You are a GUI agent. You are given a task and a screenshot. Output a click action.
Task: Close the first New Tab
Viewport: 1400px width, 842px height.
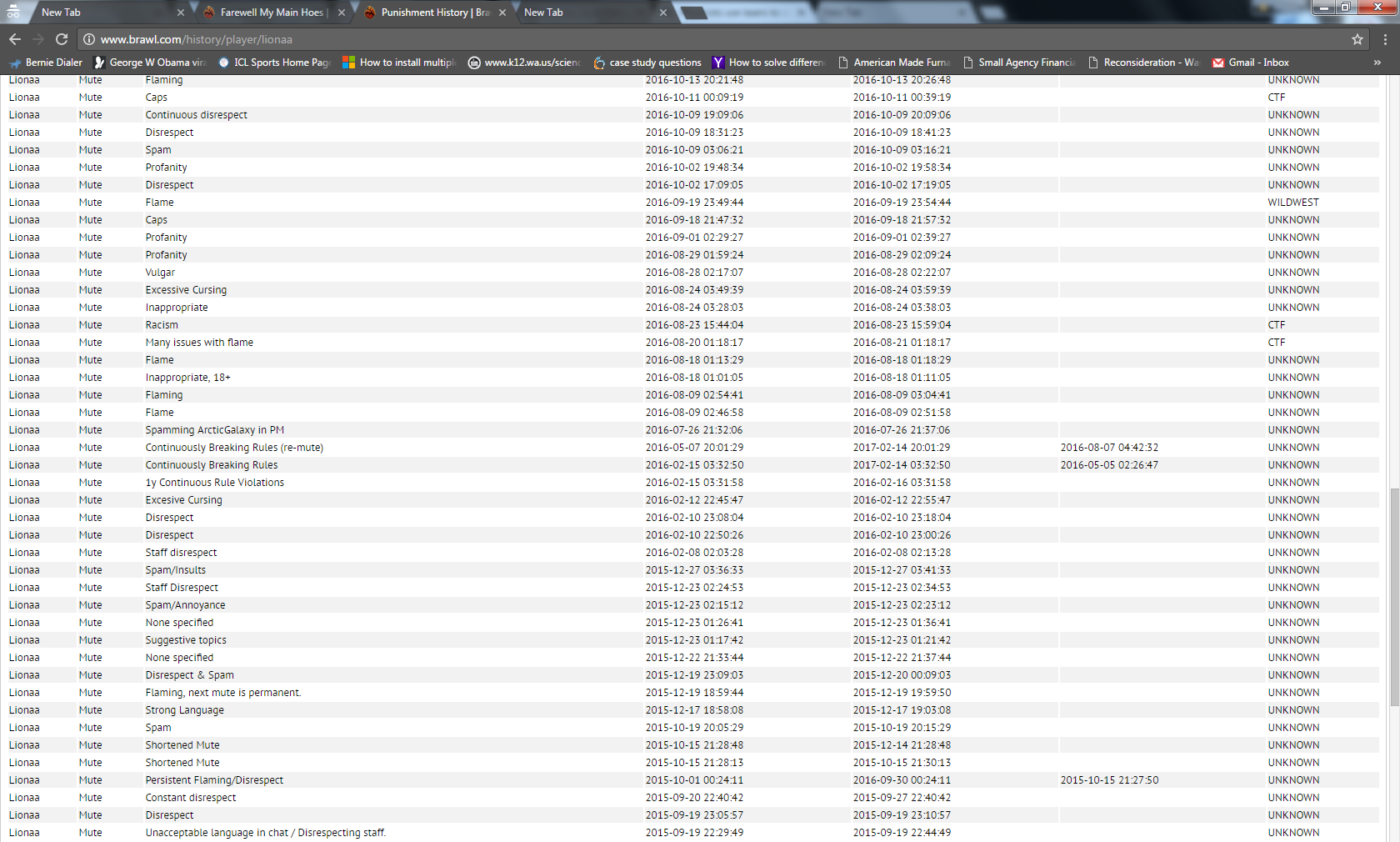[181, 13]
